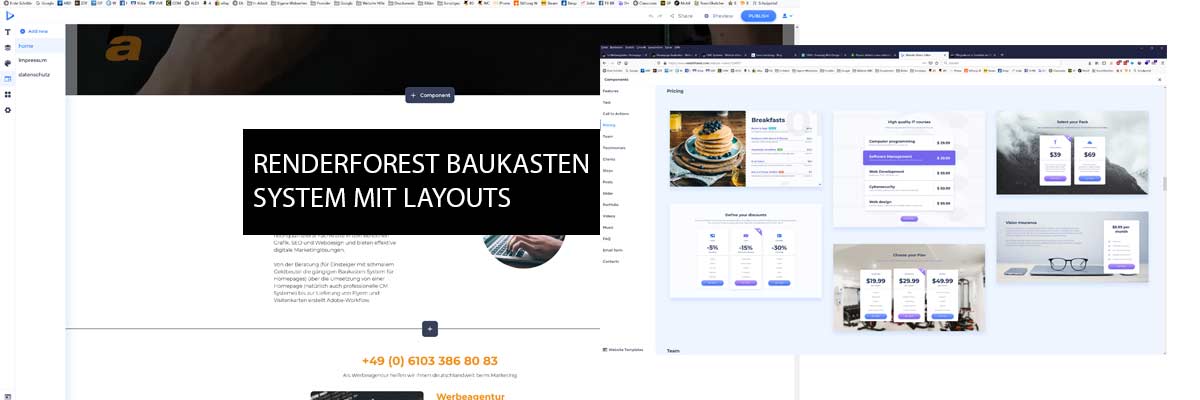Click the chat support icon at bottom-left
Screen dimensions: 1200x400
[8, 395]
